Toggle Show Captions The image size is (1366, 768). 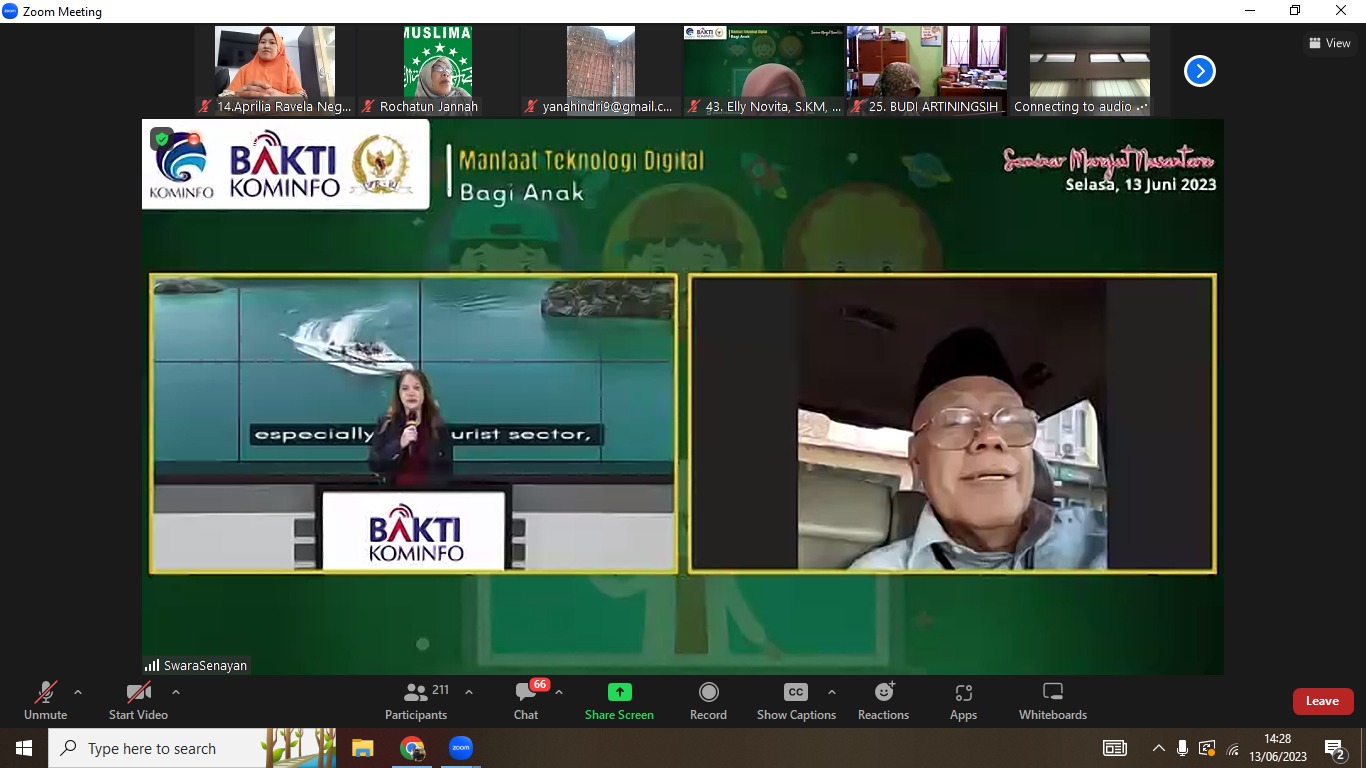click(796, 701)
